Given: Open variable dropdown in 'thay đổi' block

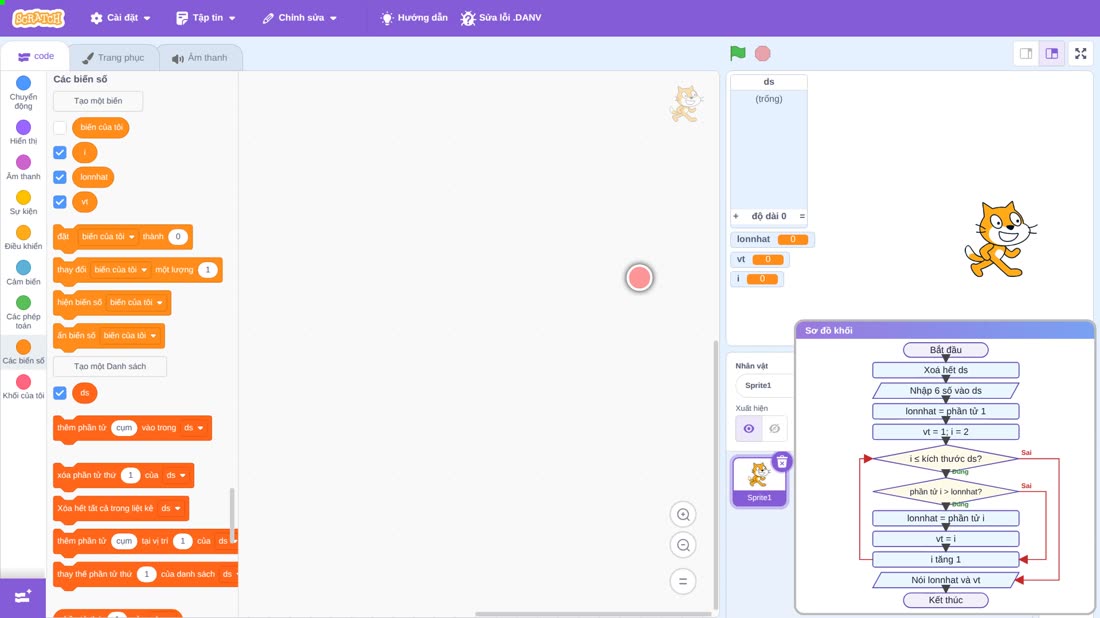Looking at the screenshot, I should (121, 269).
